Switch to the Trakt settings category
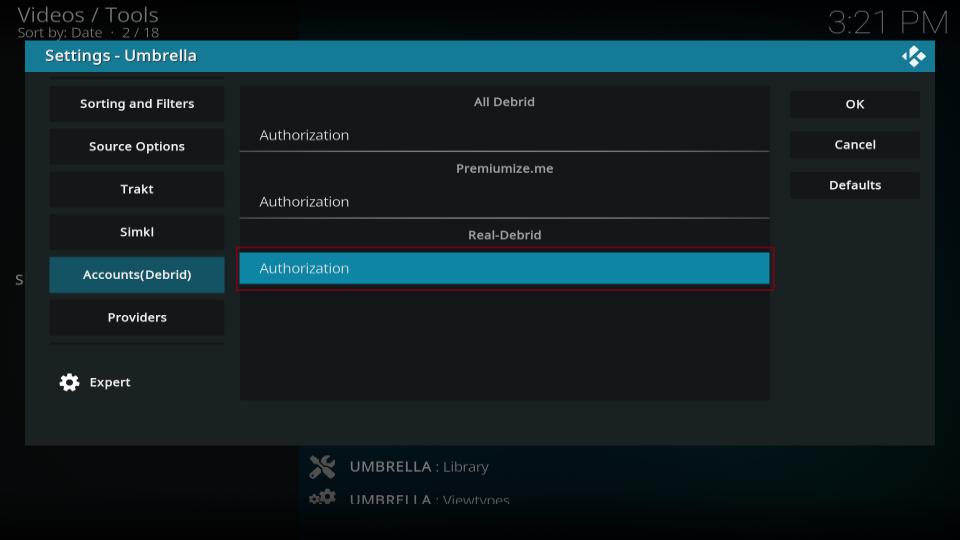 click(x=137, y=189)
